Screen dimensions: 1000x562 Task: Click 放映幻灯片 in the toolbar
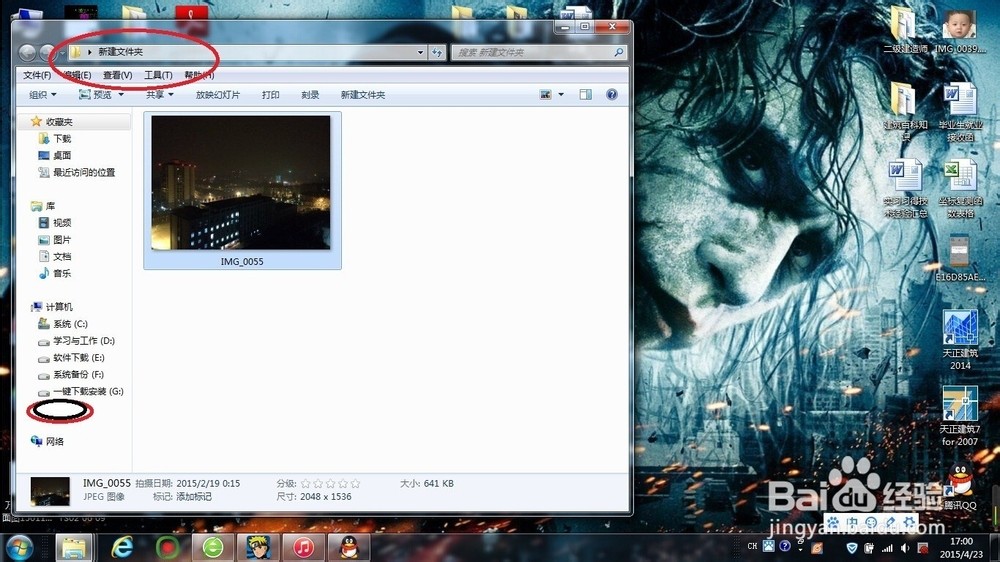(x=217, y=94)
